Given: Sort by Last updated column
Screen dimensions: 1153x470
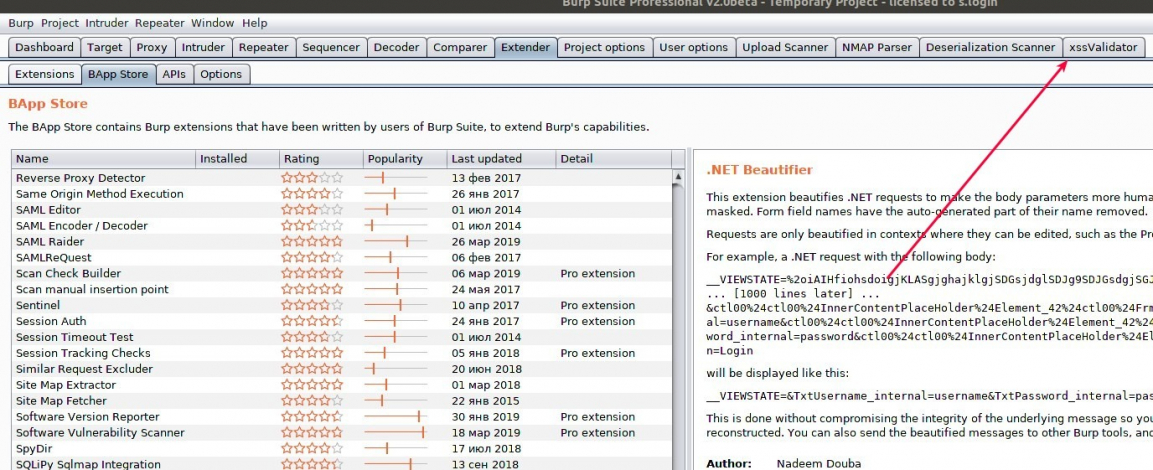Looking at the screenshot, I should point(501,159).
